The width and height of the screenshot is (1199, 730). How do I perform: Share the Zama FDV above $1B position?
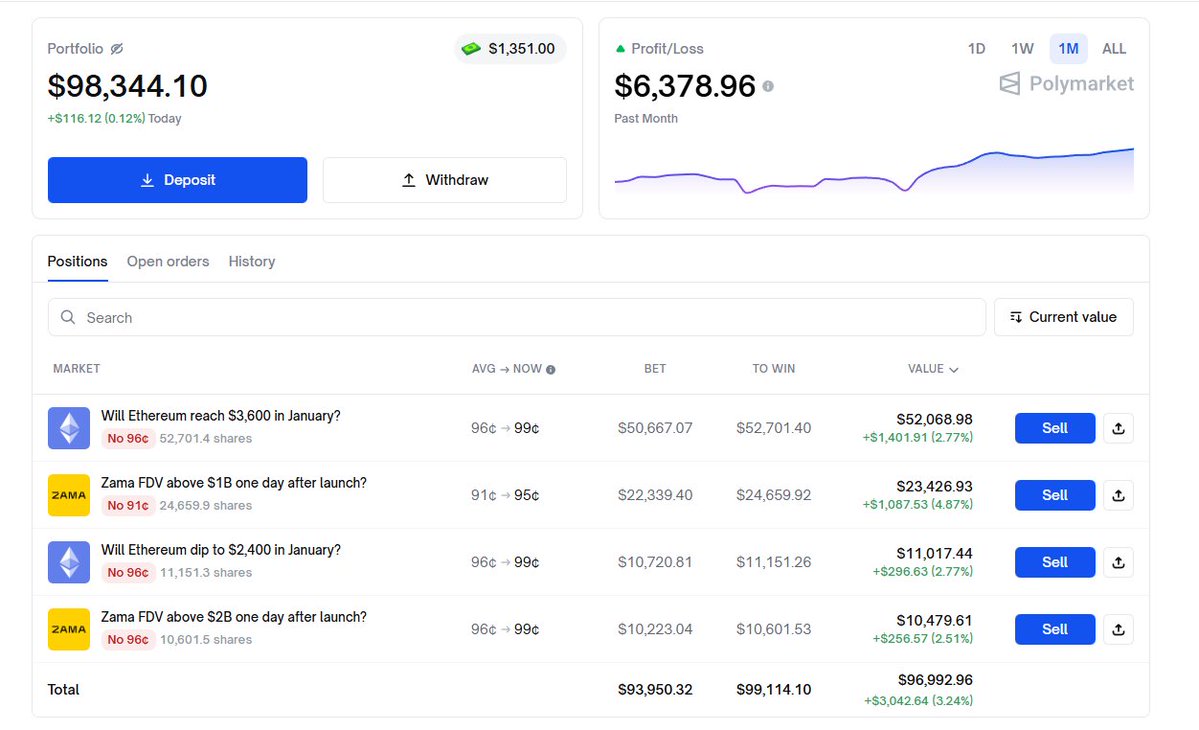1118,495
